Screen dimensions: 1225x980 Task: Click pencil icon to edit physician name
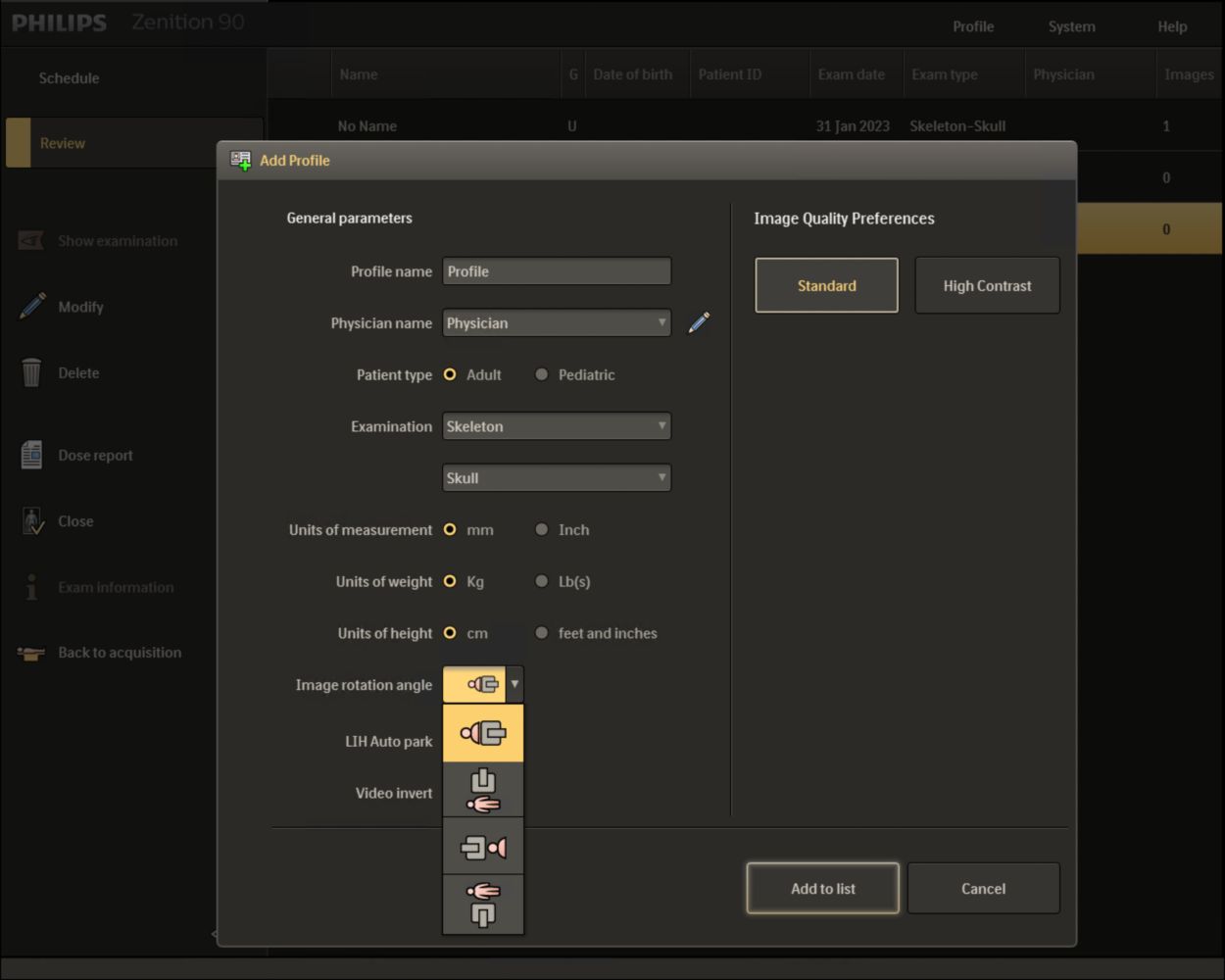(699, 322)
